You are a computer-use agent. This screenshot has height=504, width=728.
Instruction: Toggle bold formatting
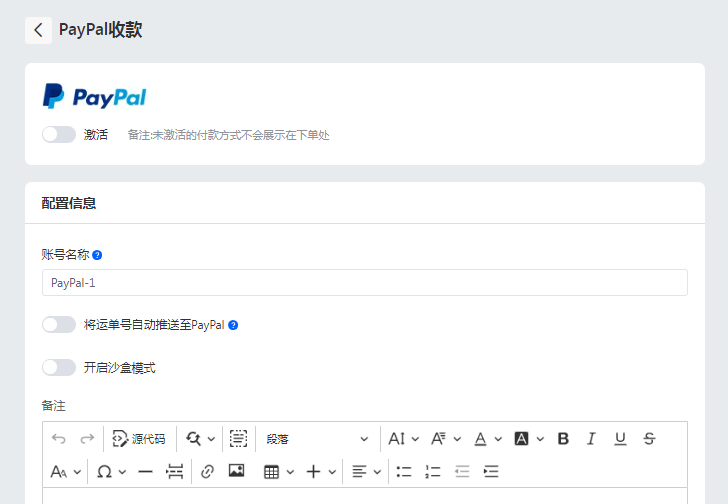coord(563,439)
